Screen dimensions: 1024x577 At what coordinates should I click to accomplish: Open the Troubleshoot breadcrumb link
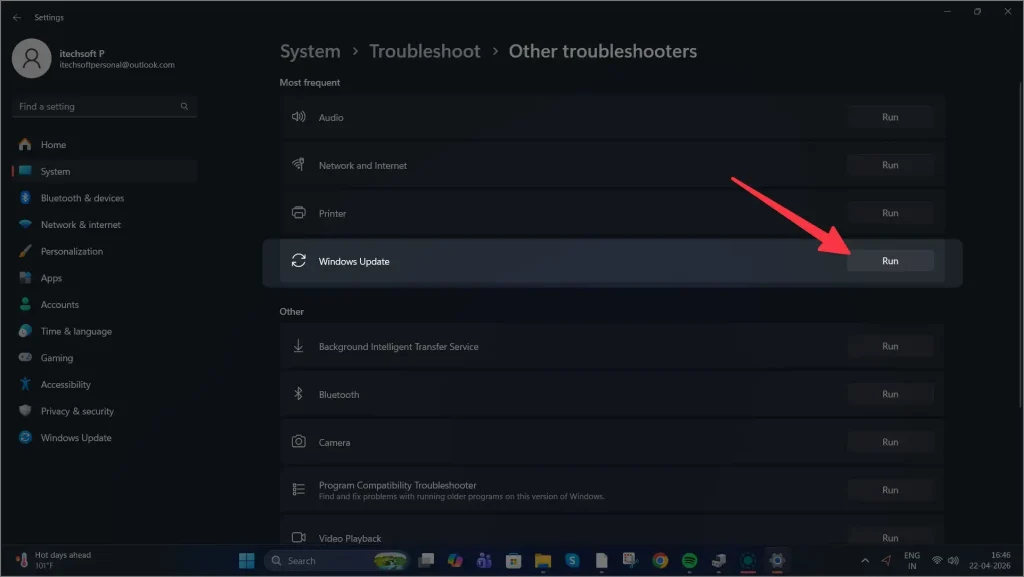pyautogui.click(x=424, y=51)
